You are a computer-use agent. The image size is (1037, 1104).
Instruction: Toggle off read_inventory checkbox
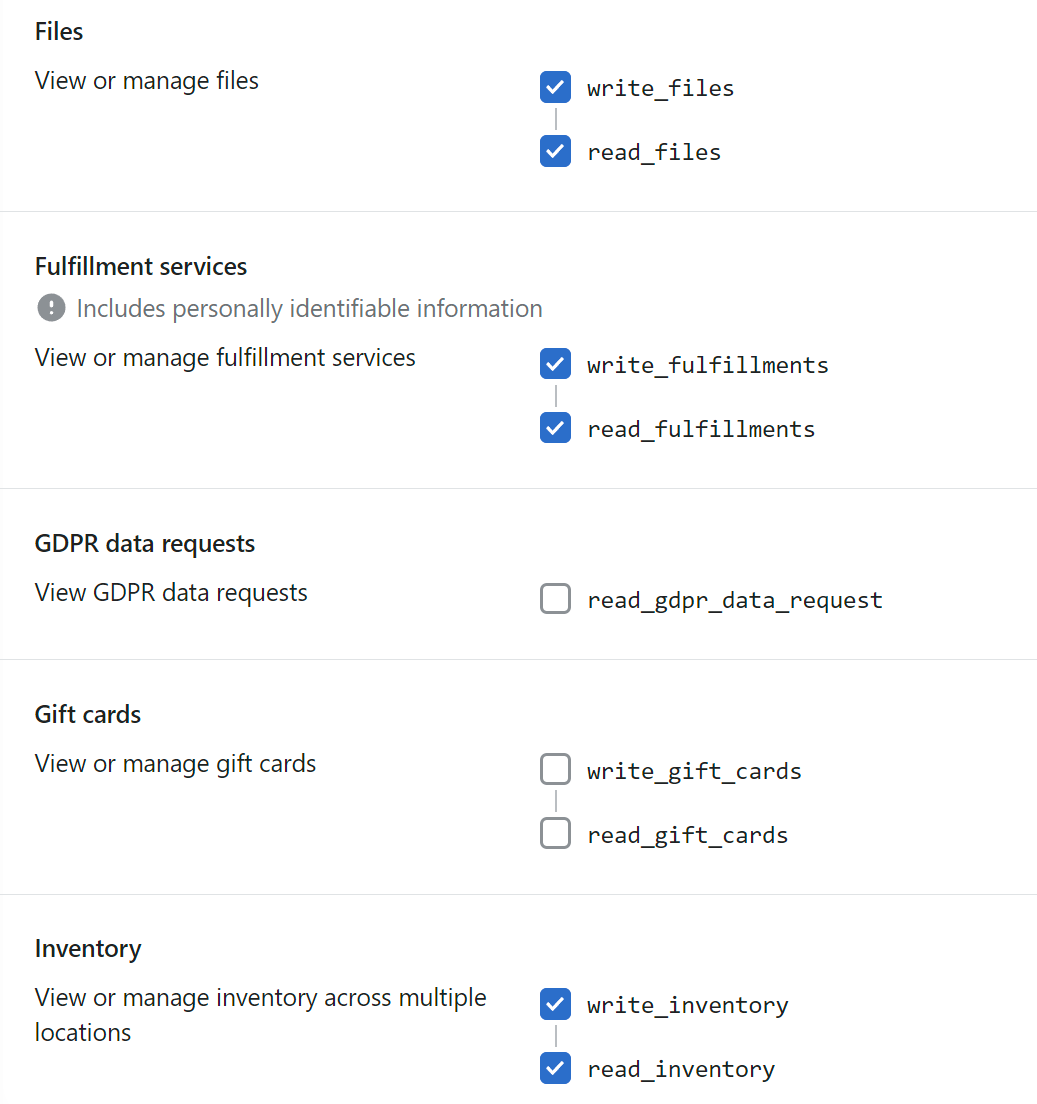pos(555,1069)
